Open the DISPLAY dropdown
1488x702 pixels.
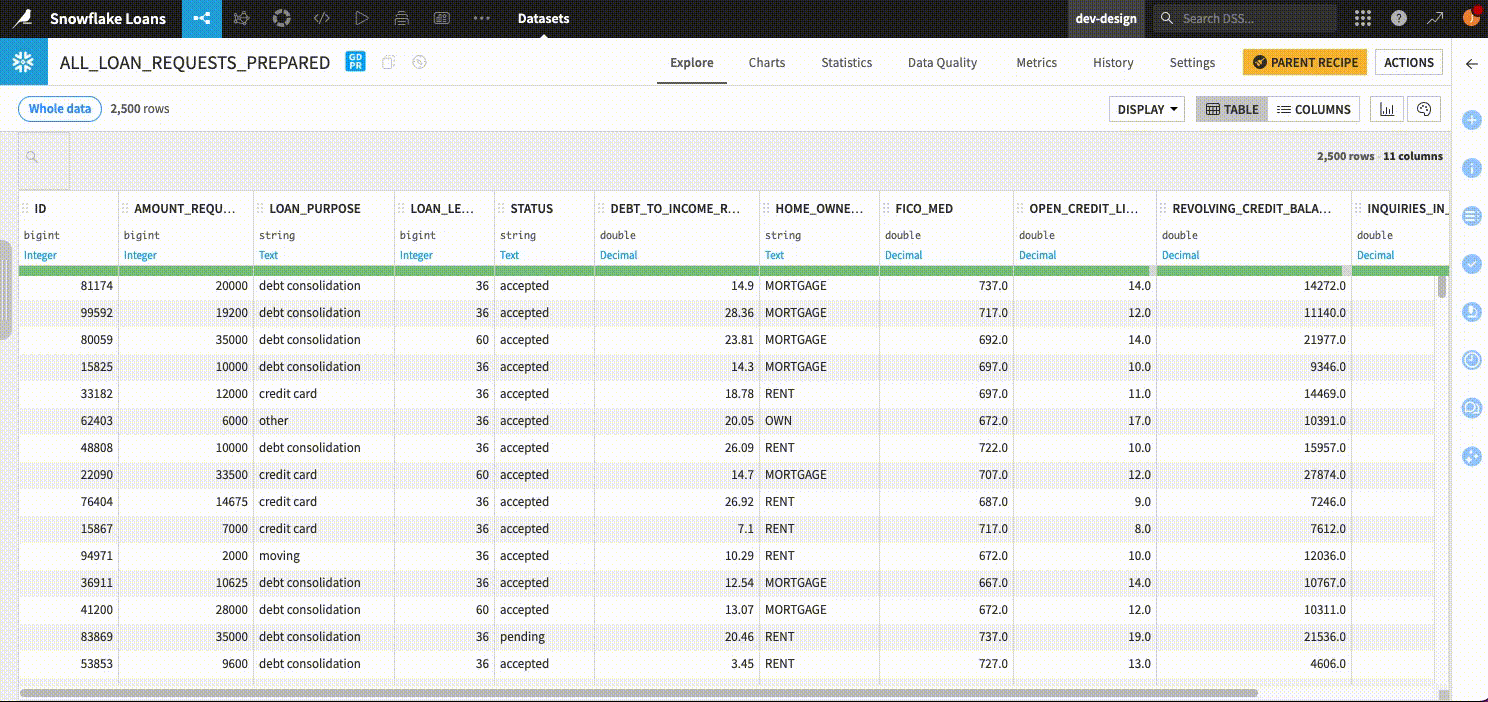pyautogui.click(x=1147, y=109)
